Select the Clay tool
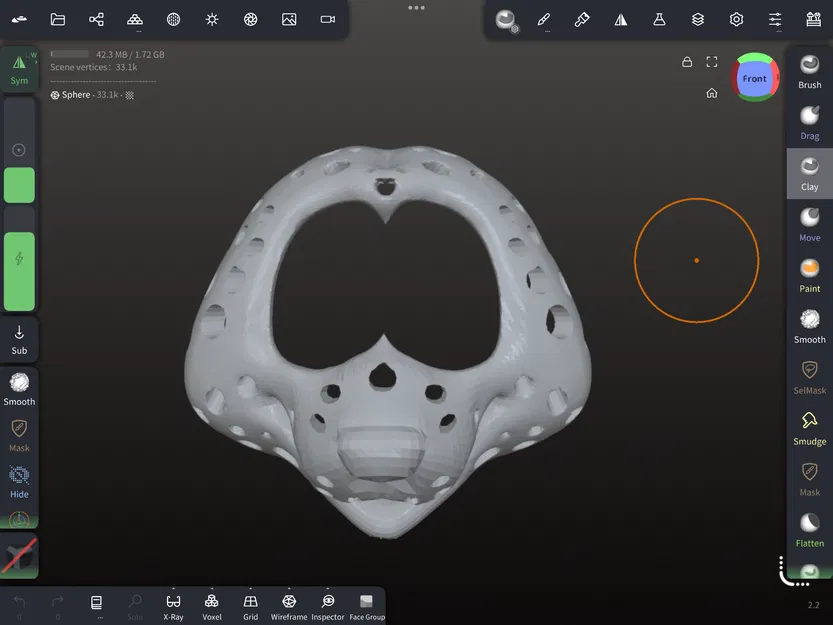 pyautogui.click(x=810, y=174)
